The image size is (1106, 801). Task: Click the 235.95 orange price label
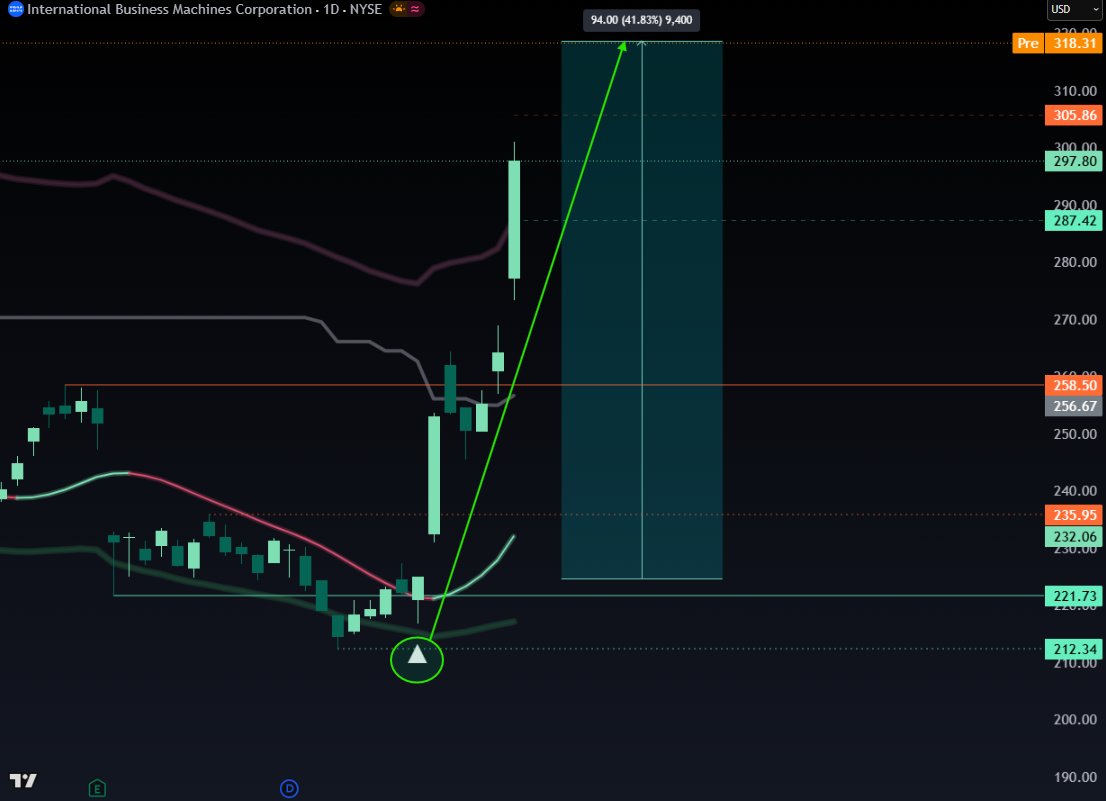[x=1074, y=515]
